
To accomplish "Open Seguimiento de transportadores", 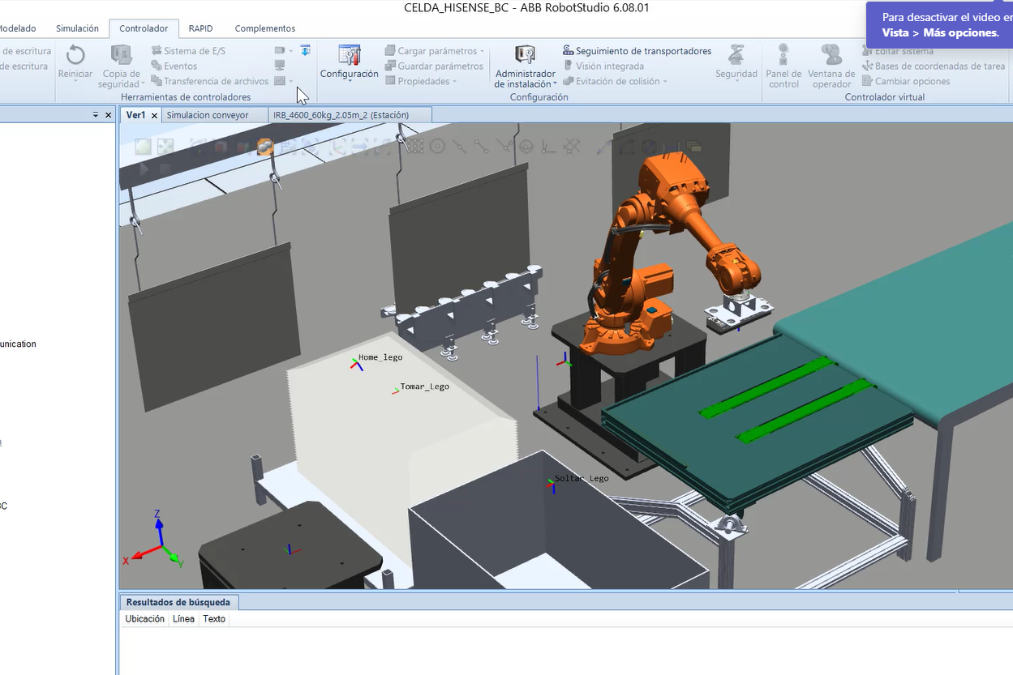I will click(637, 50).
